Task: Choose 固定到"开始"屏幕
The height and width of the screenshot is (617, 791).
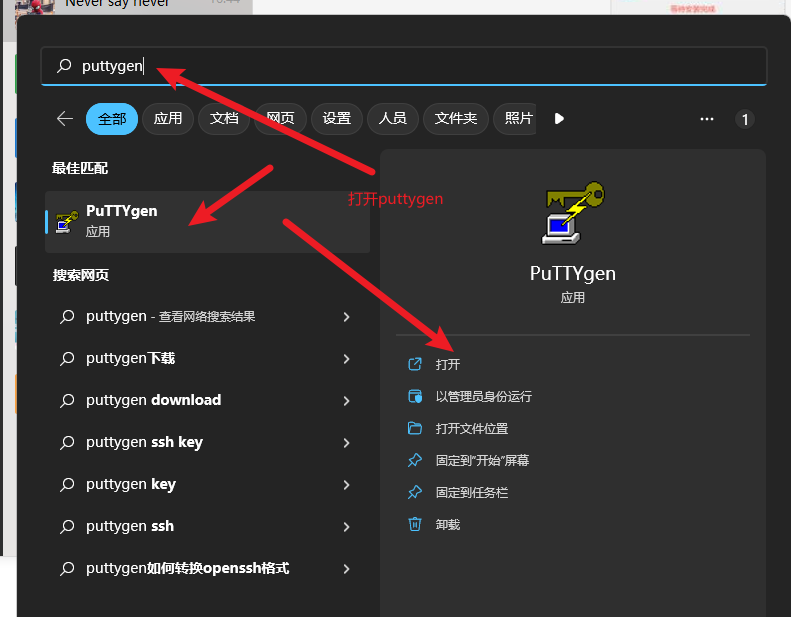Action: (x=482, y=461)
